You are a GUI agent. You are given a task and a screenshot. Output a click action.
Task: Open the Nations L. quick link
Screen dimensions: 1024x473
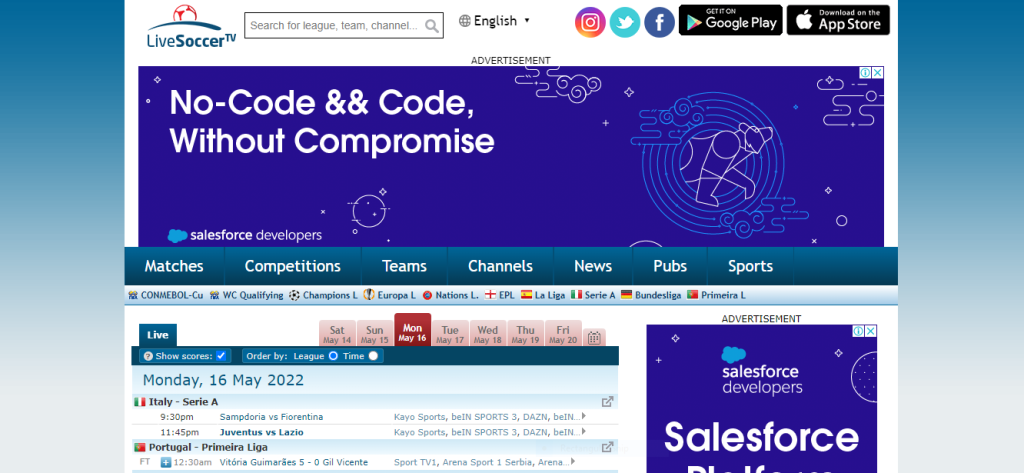(450, 295)
